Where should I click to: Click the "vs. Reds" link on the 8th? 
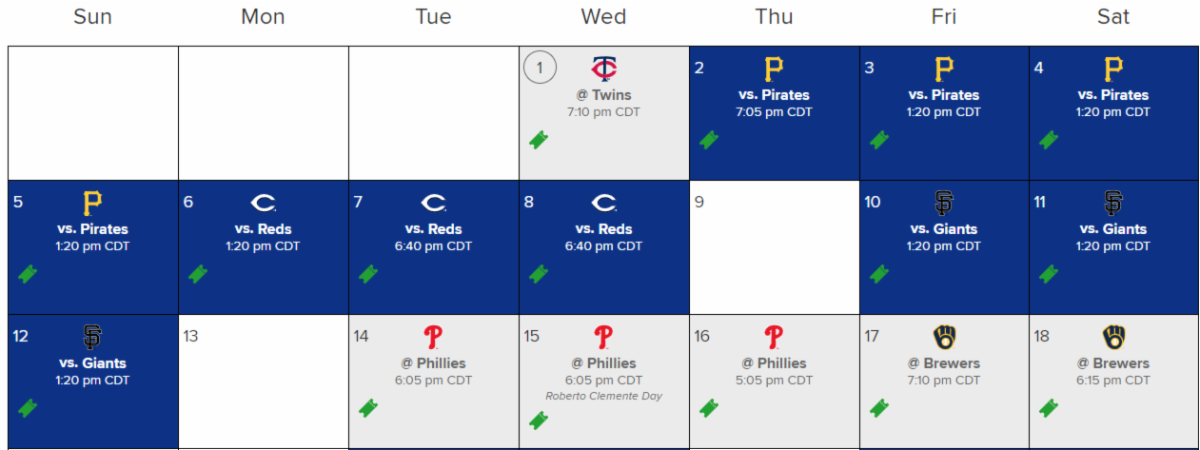point(603,229)
